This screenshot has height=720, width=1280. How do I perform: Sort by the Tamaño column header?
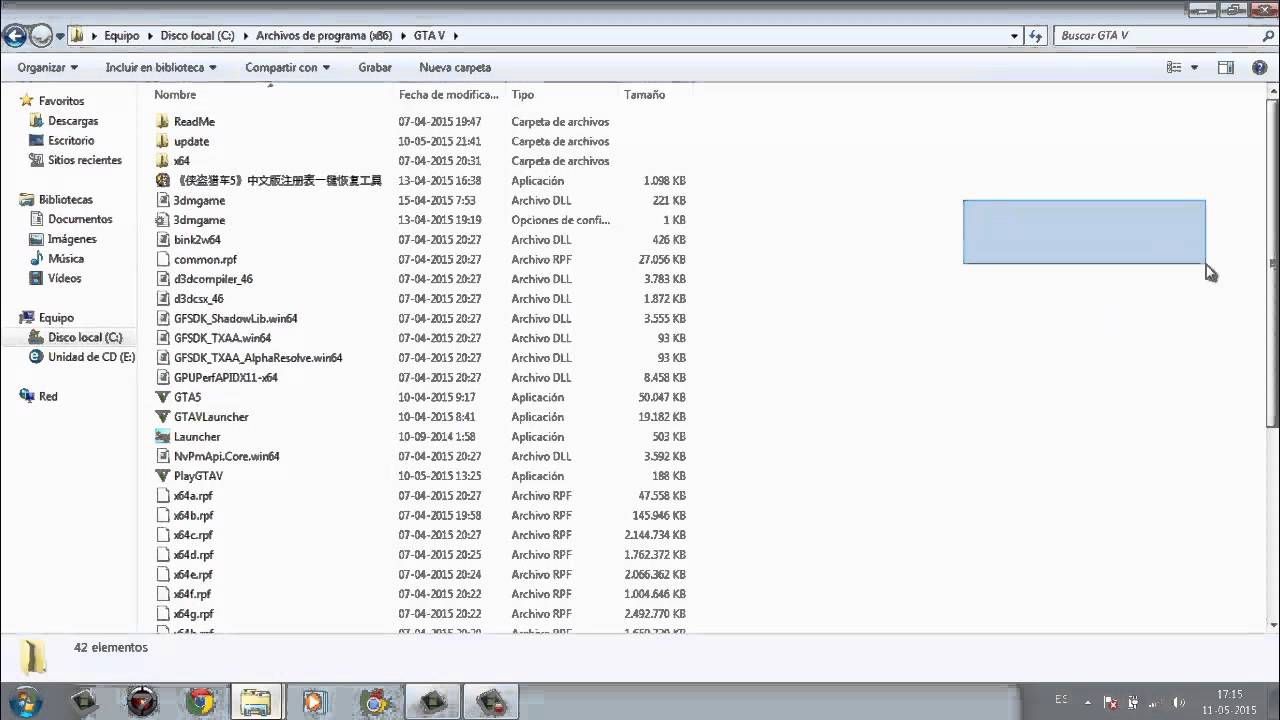[644, 94]
